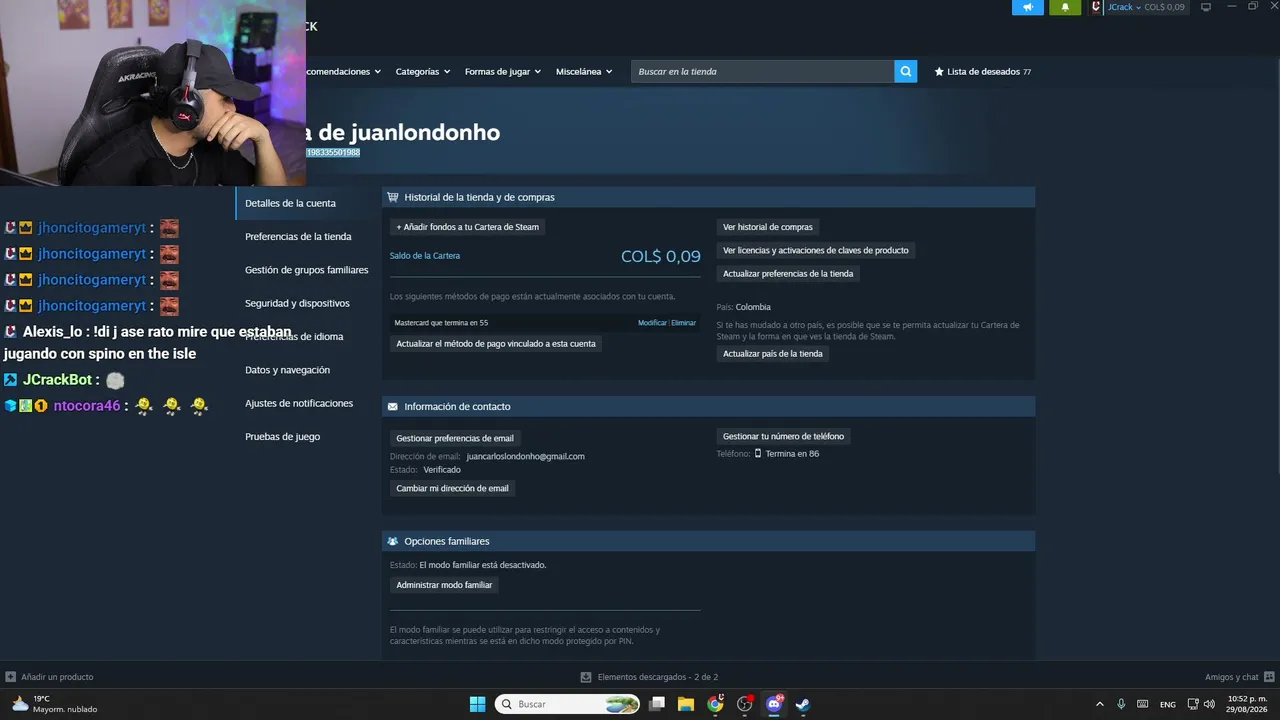
Task: Open 'Amigos y chat' panel
Action: click(x=1239, y=677)
